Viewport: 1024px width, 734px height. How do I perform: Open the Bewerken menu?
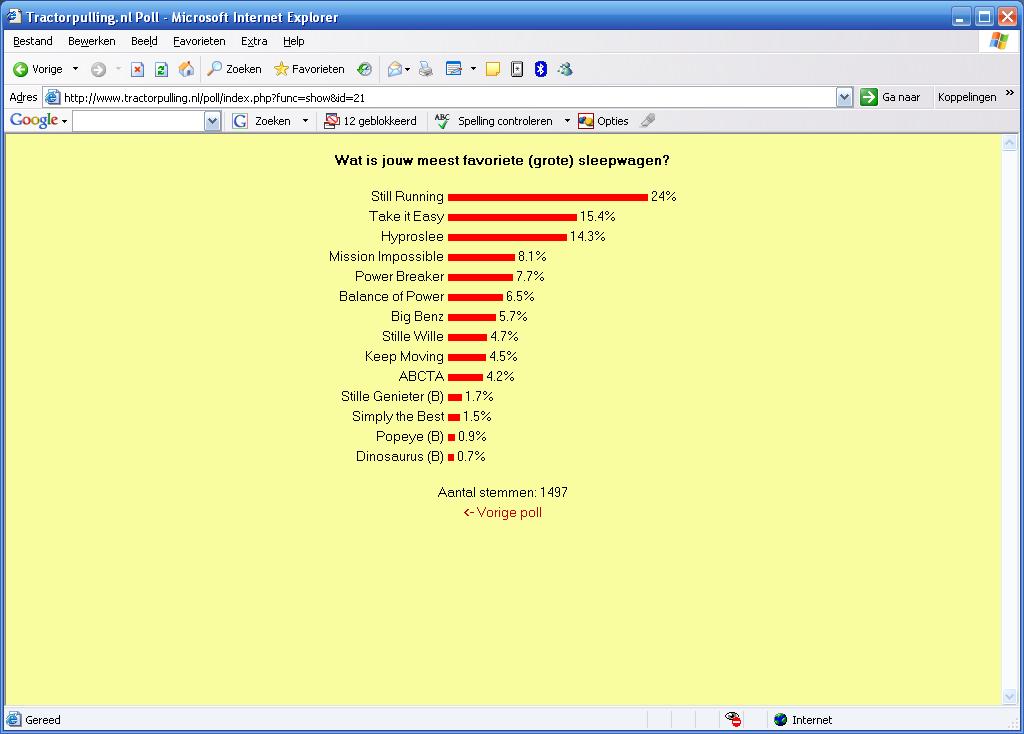tap(91, 41)
